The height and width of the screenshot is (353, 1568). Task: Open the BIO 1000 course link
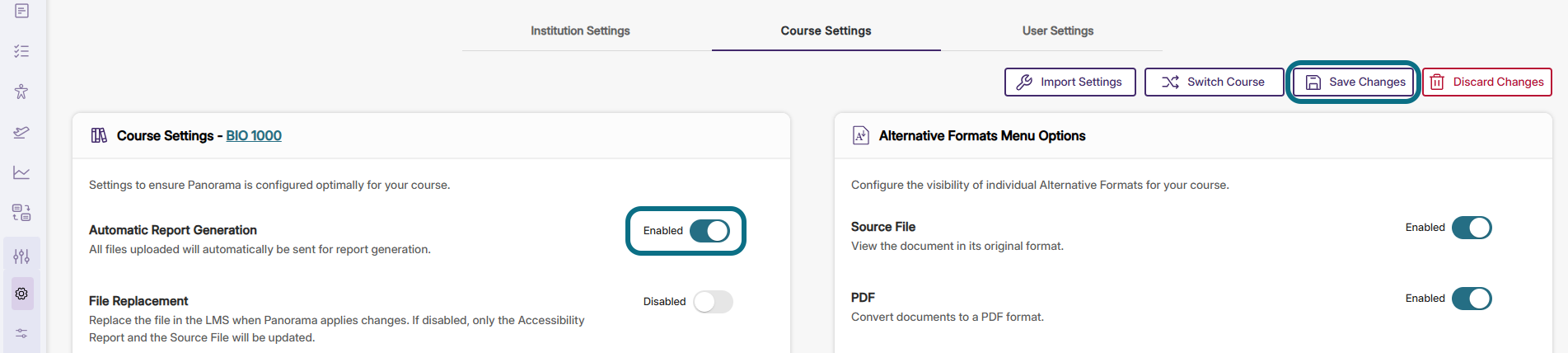coord(254,135)
